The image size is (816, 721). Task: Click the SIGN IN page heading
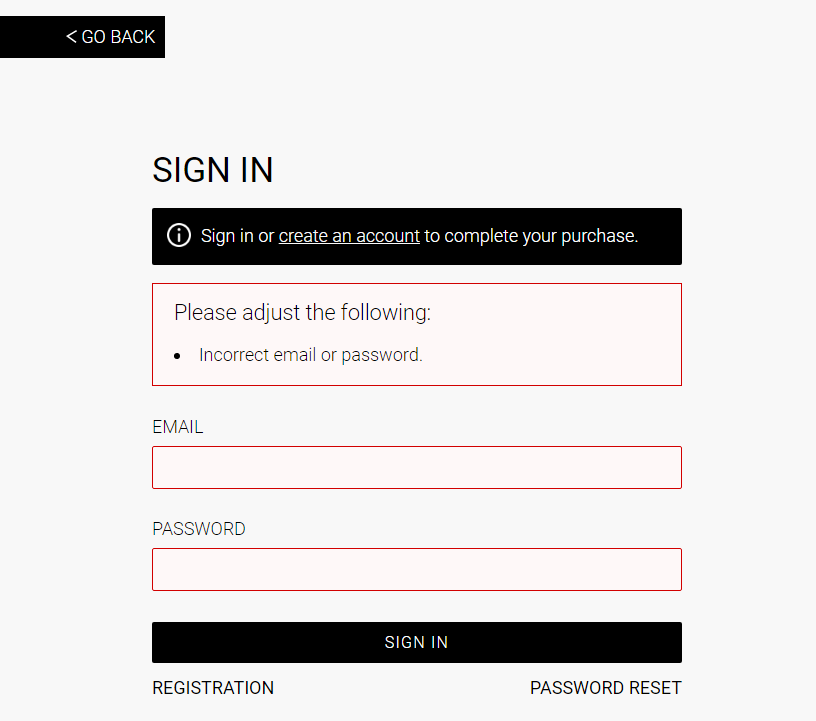tap(213, 170)
